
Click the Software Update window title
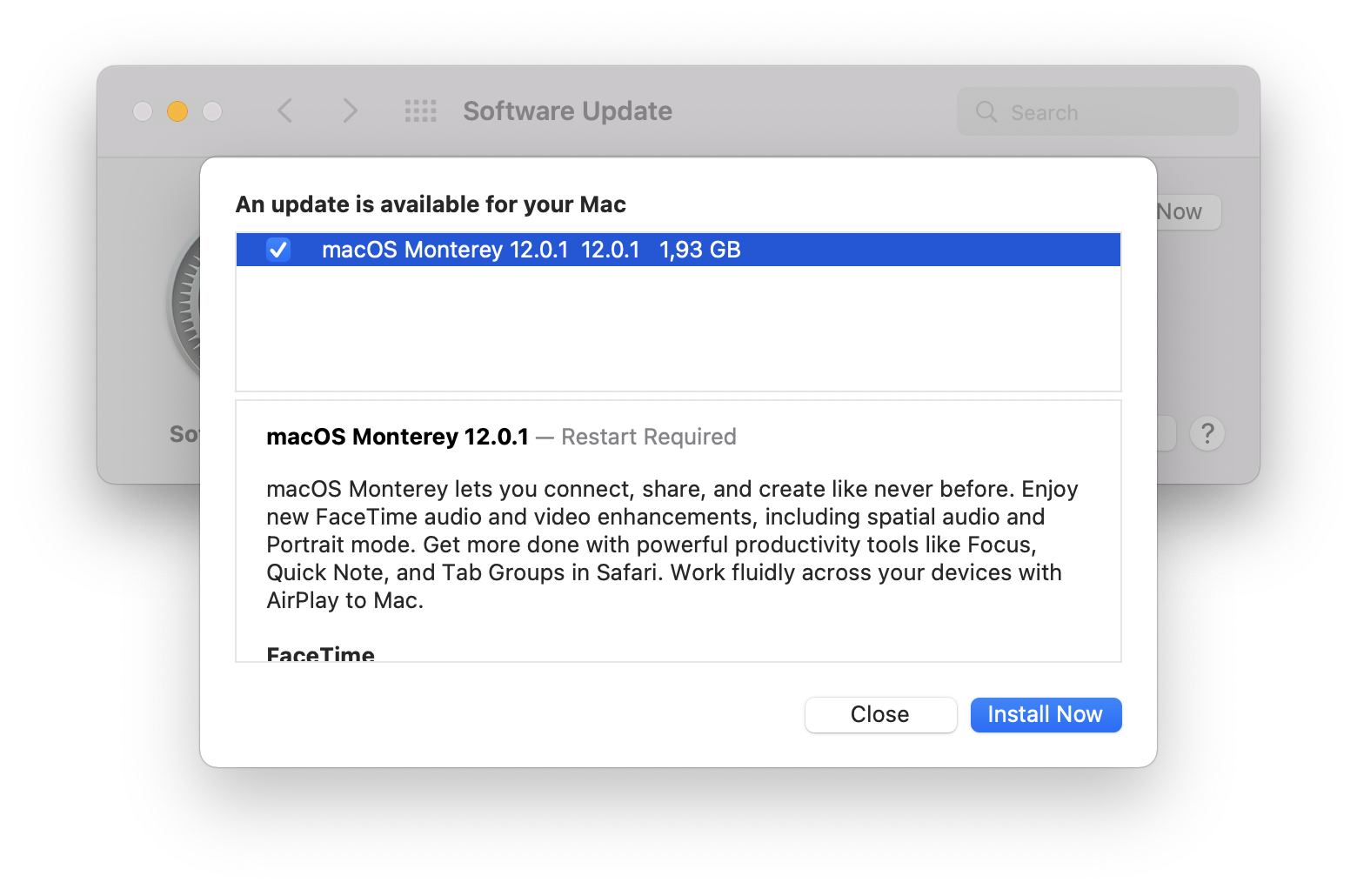567,111
